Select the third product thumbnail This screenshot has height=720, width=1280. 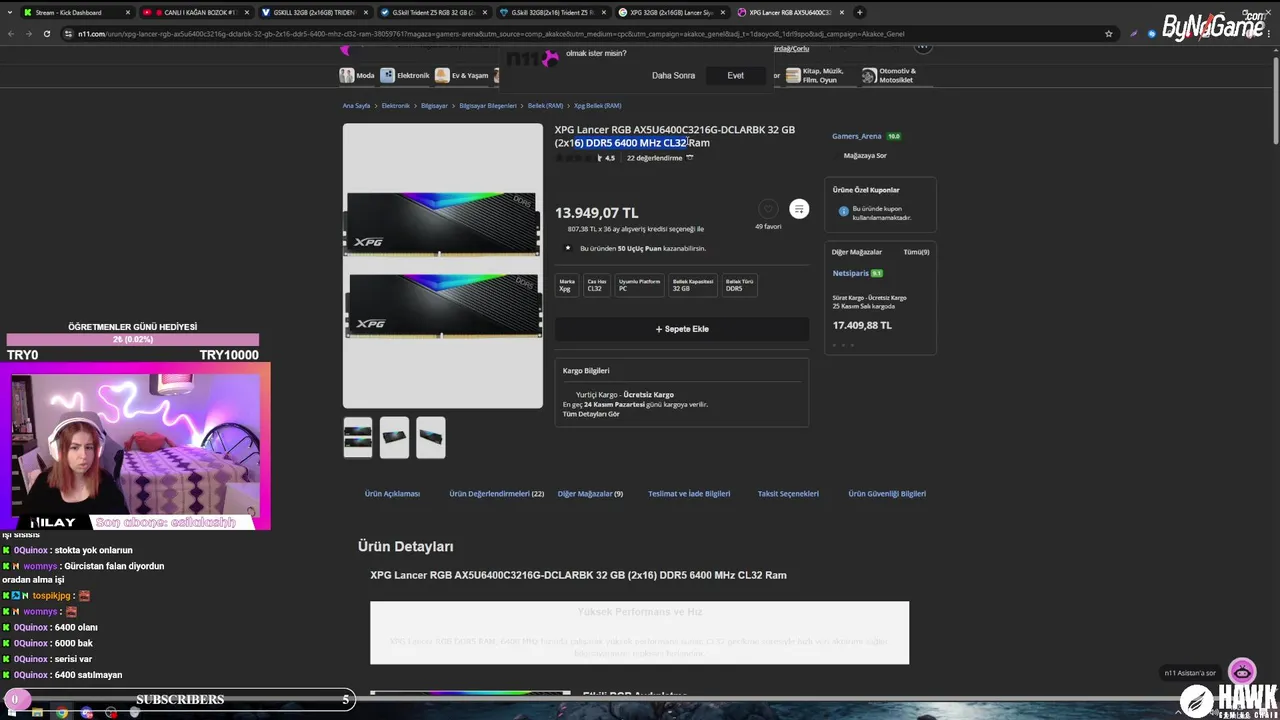coord(431,437)
